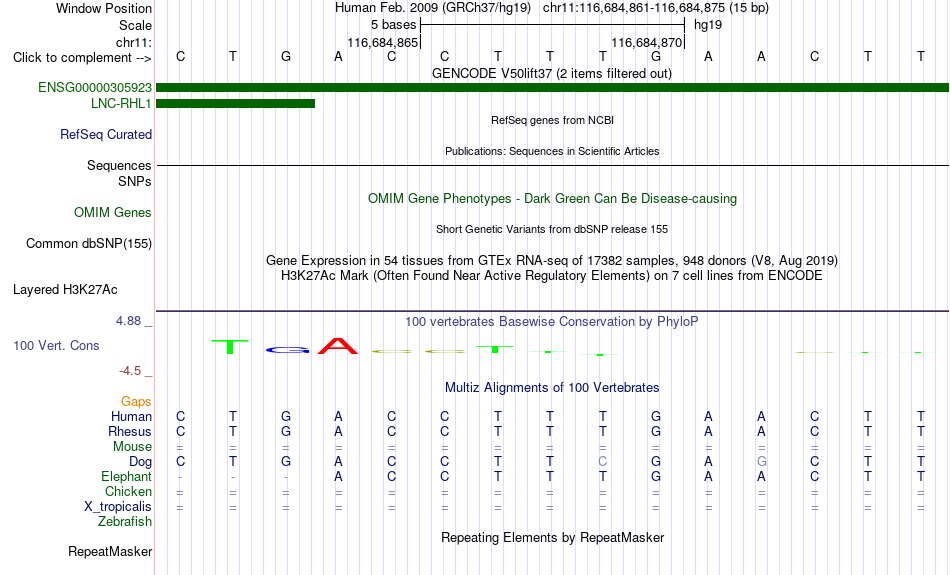
Task: Click the 116,684,865 ruler coordinate
Action: click(x=382, y=42)
